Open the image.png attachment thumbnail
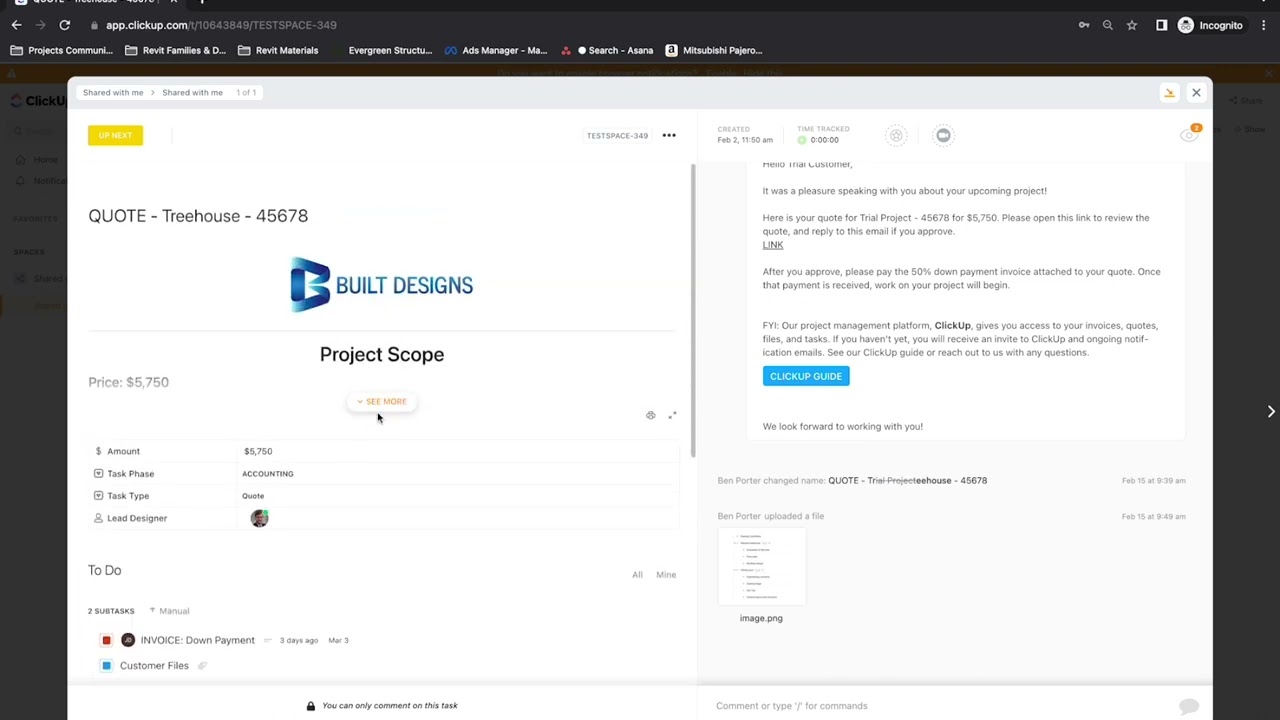 point(761,567)
